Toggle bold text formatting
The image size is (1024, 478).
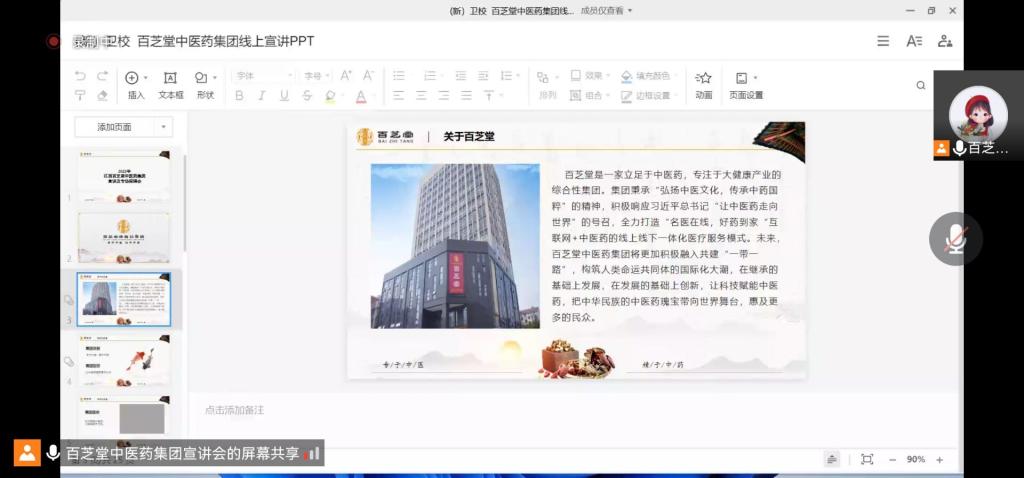(239, 96)
